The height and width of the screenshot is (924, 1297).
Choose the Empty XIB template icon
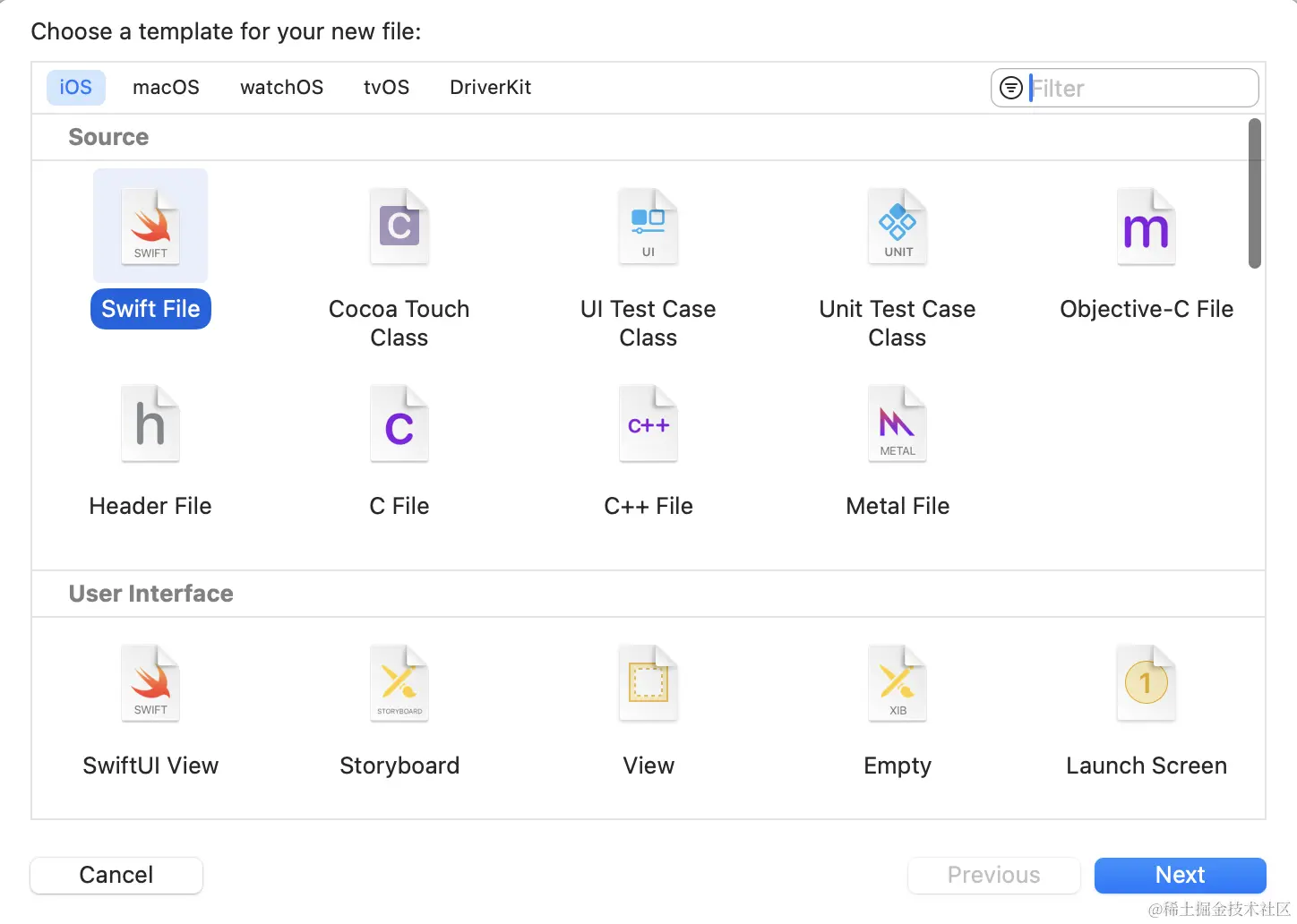tap(898, 683)
